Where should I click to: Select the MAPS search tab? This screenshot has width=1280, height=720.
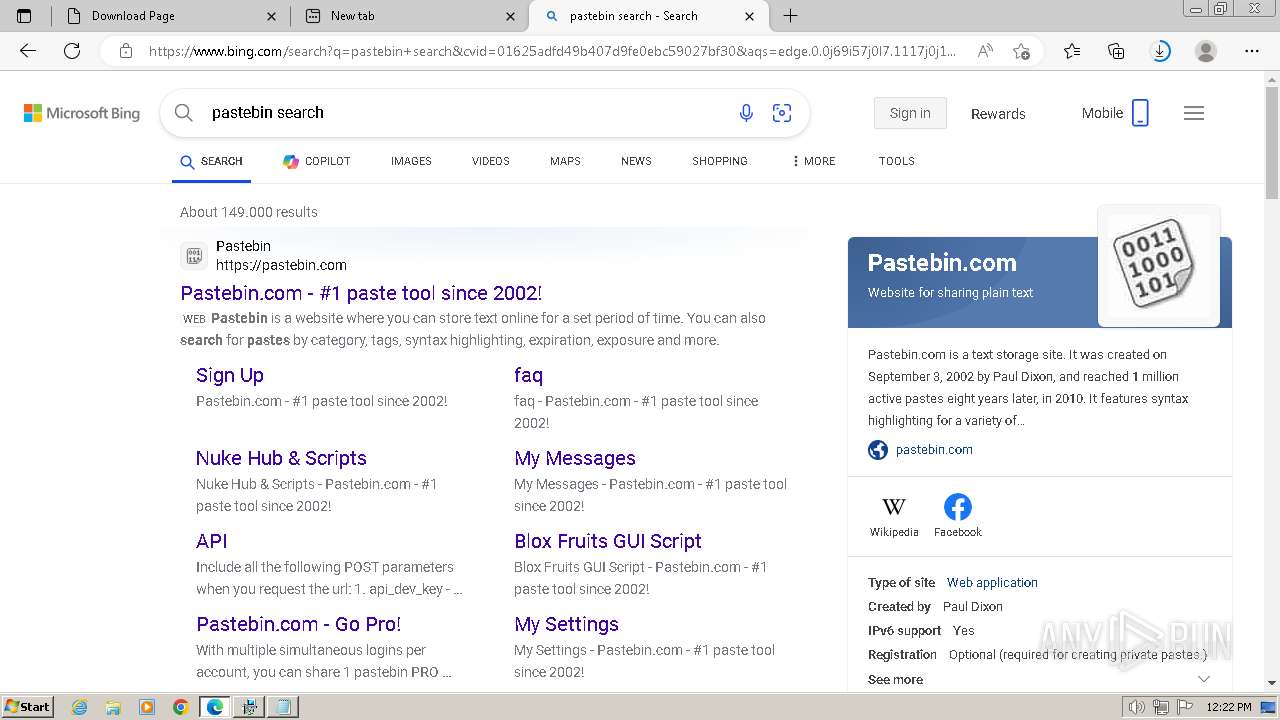(565, 161)
